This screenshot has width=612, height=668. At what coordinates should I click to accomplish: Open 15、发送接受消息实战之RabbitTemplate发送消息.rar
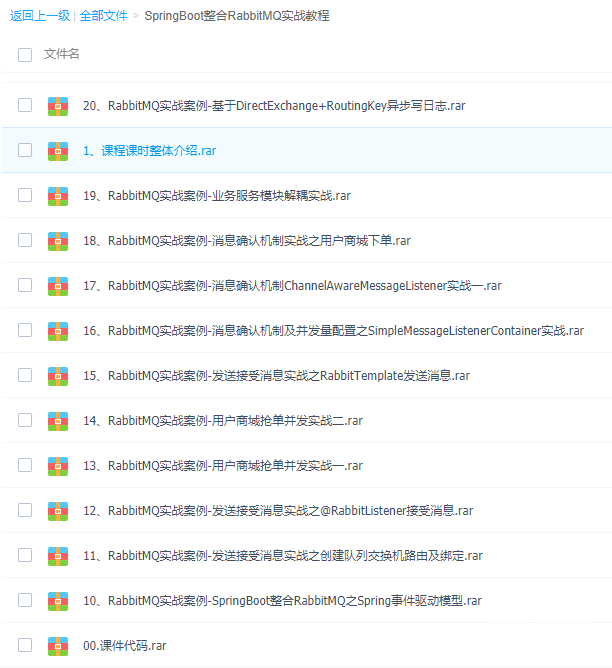(276, 376)
